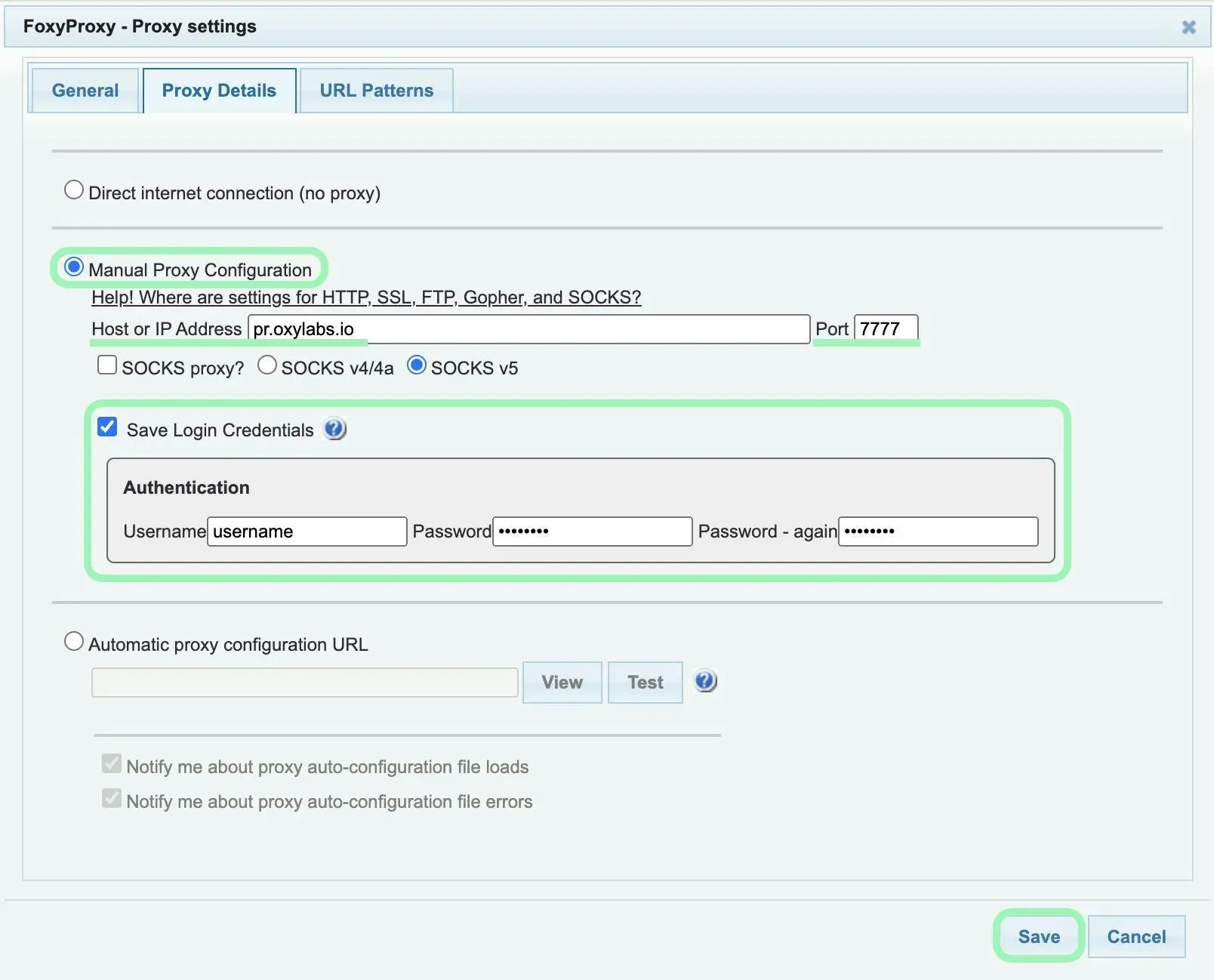This screenshot has width=1214, height=980.
Task: Switch to the General tab
Action: pos(85,91)
